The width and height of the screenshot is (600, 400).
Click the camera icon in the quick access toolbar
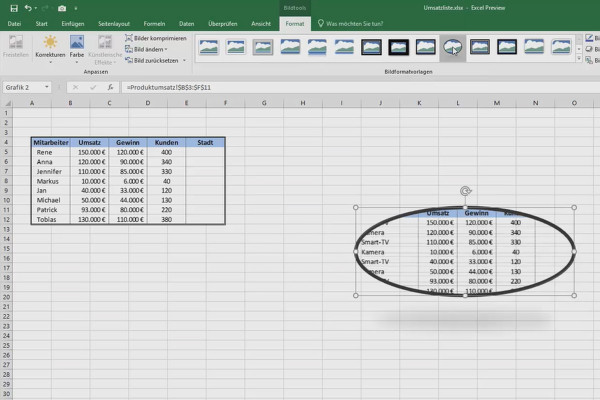coord(62,8)
